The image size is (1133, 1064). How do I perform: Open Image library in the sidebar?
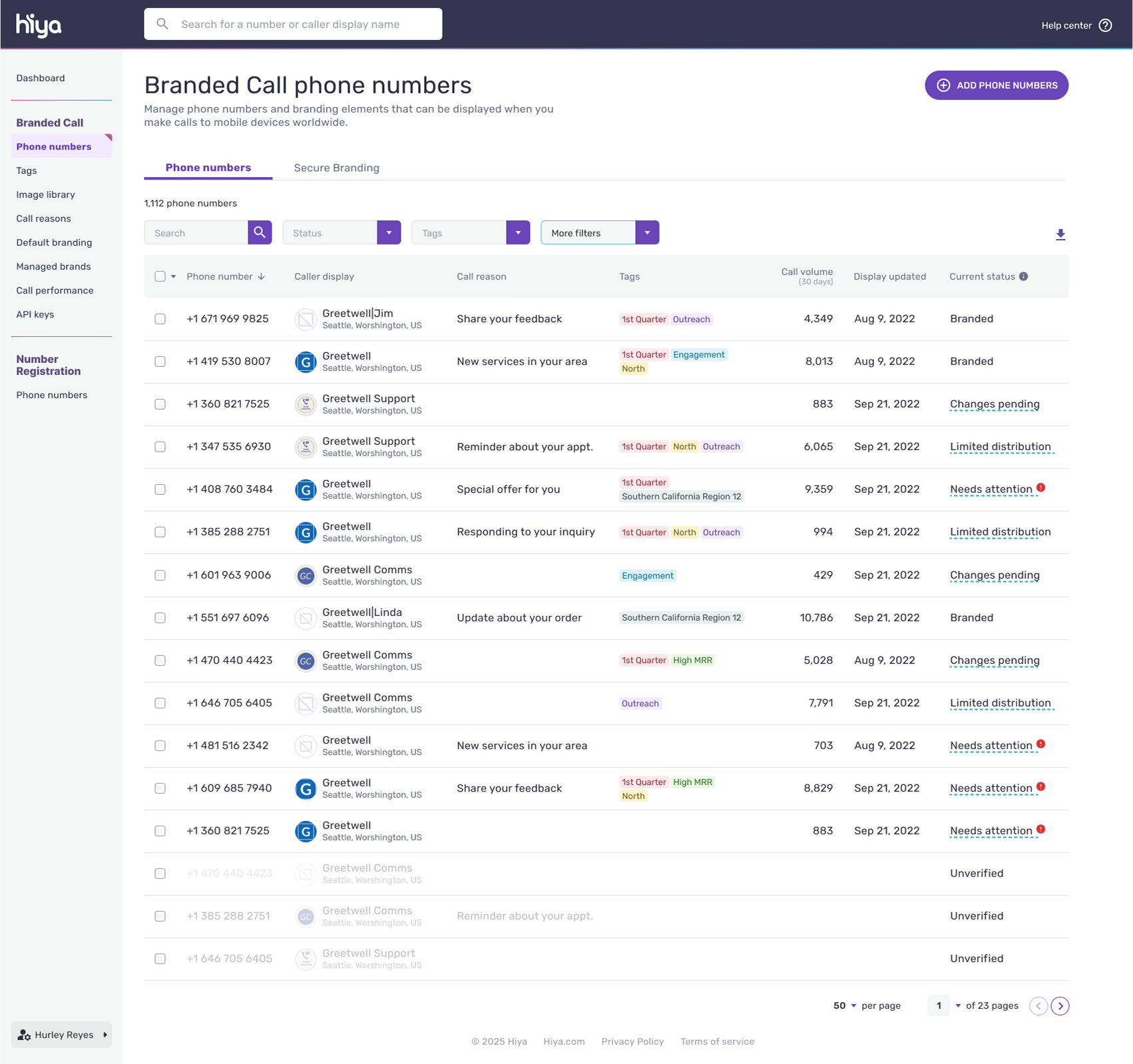coord(45,194)
